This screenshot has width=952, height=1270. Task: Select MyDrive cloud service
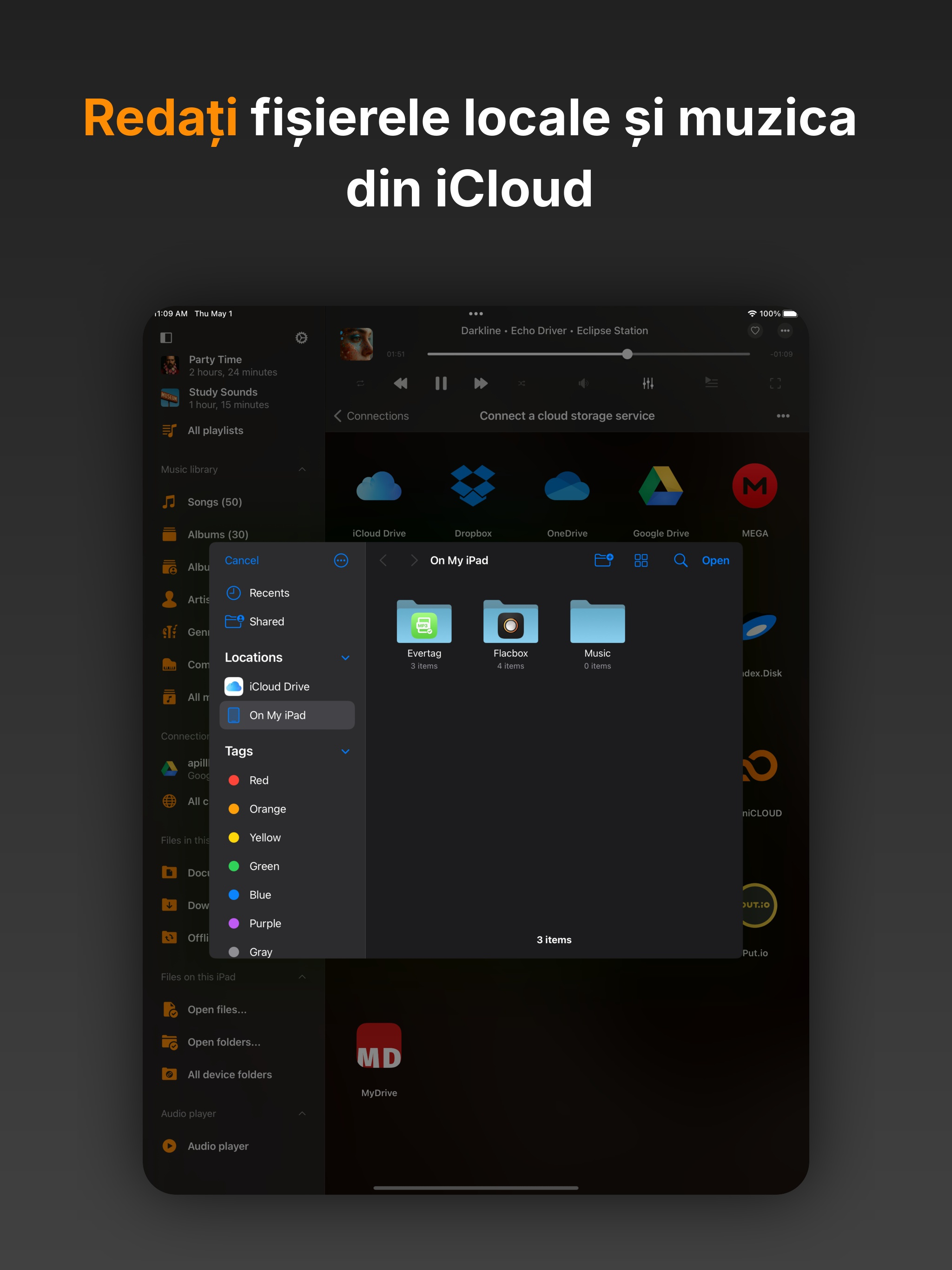[379, 1060]
